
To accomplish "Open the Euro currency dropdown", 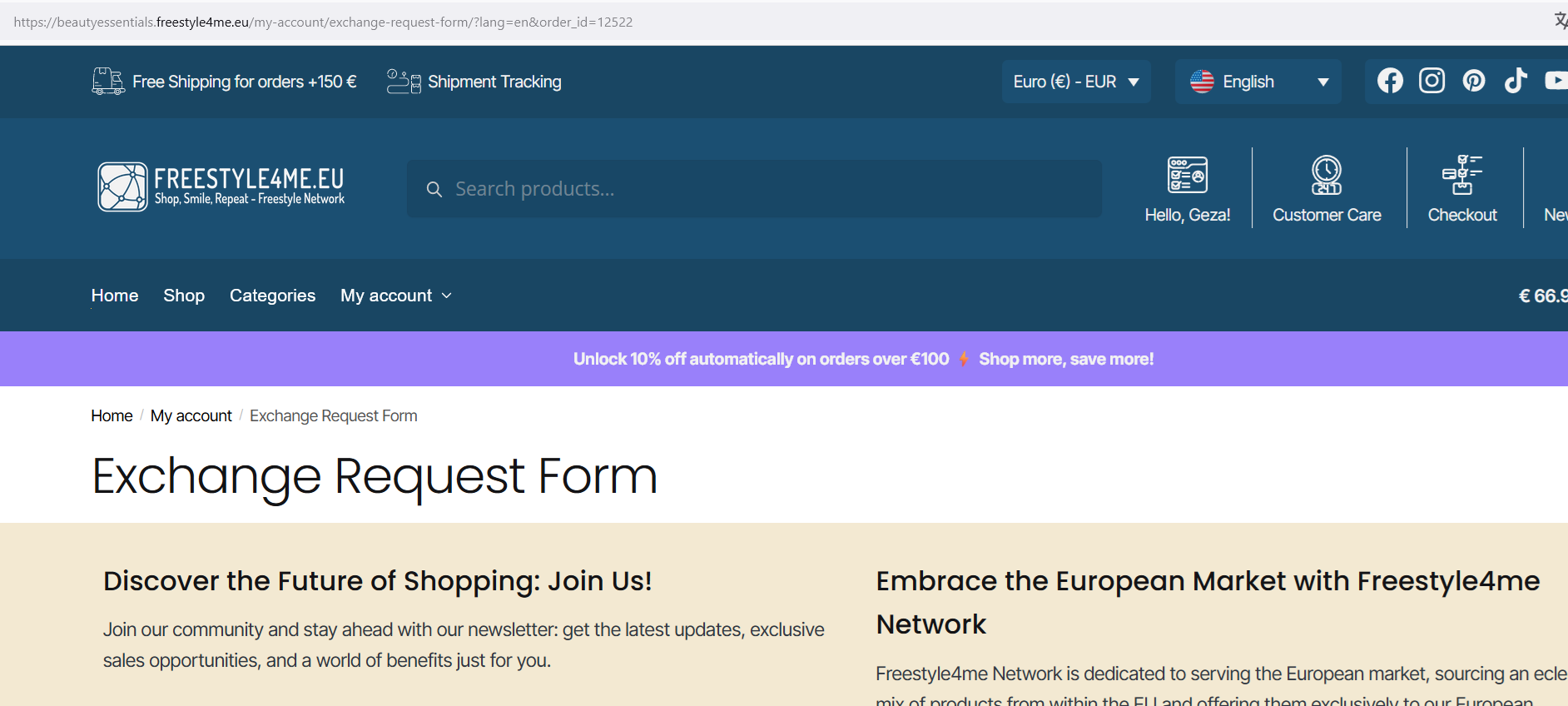I will (1075, 82).
